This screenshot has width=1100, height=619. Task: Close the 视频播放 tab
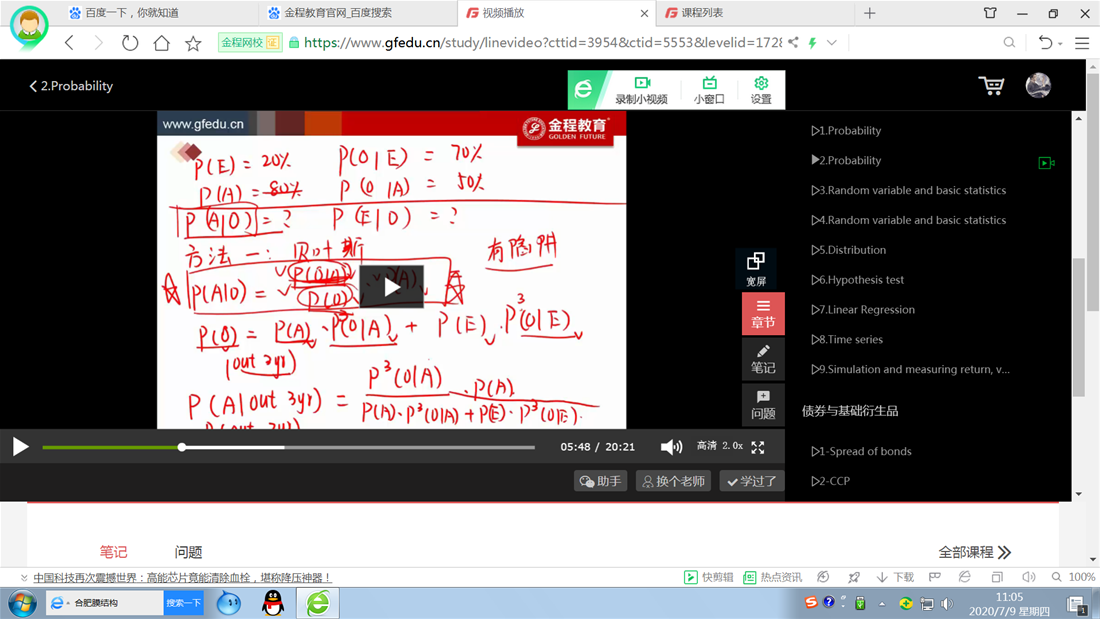[644, 13]
